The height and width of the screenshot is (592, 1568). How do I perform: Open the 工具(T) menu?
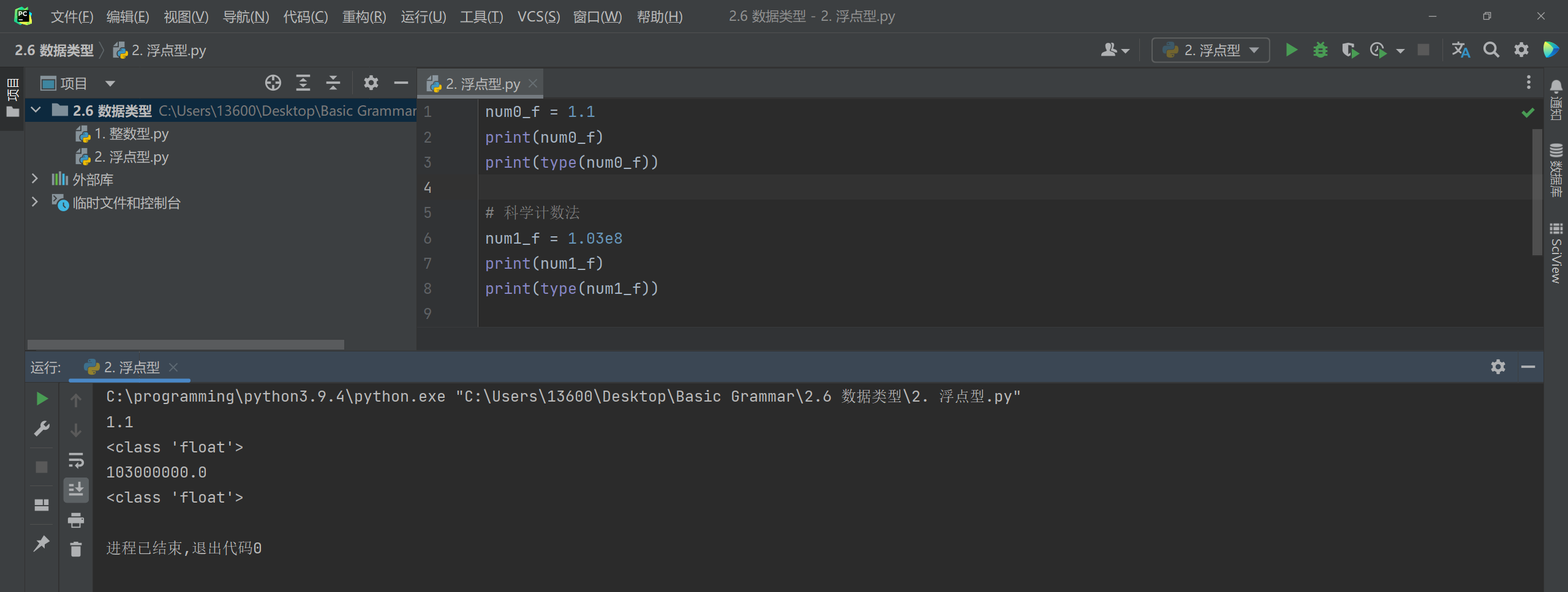click(481, 17)
